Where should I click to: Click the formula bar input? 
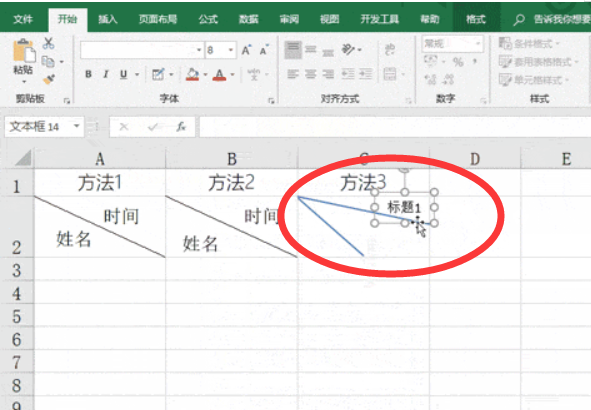pyautogui.click(x=395, y=127)
